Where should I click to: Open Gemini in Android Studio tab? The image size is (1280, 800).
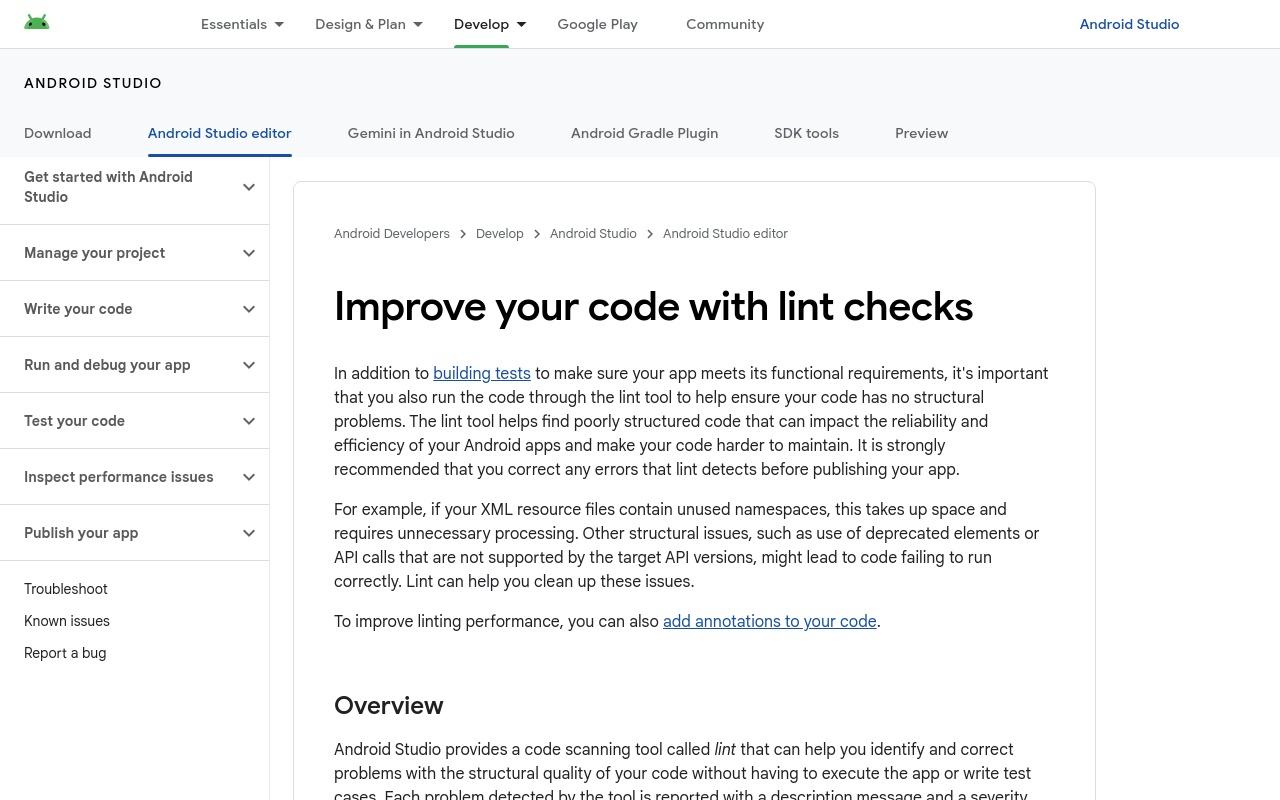(431, 133)
